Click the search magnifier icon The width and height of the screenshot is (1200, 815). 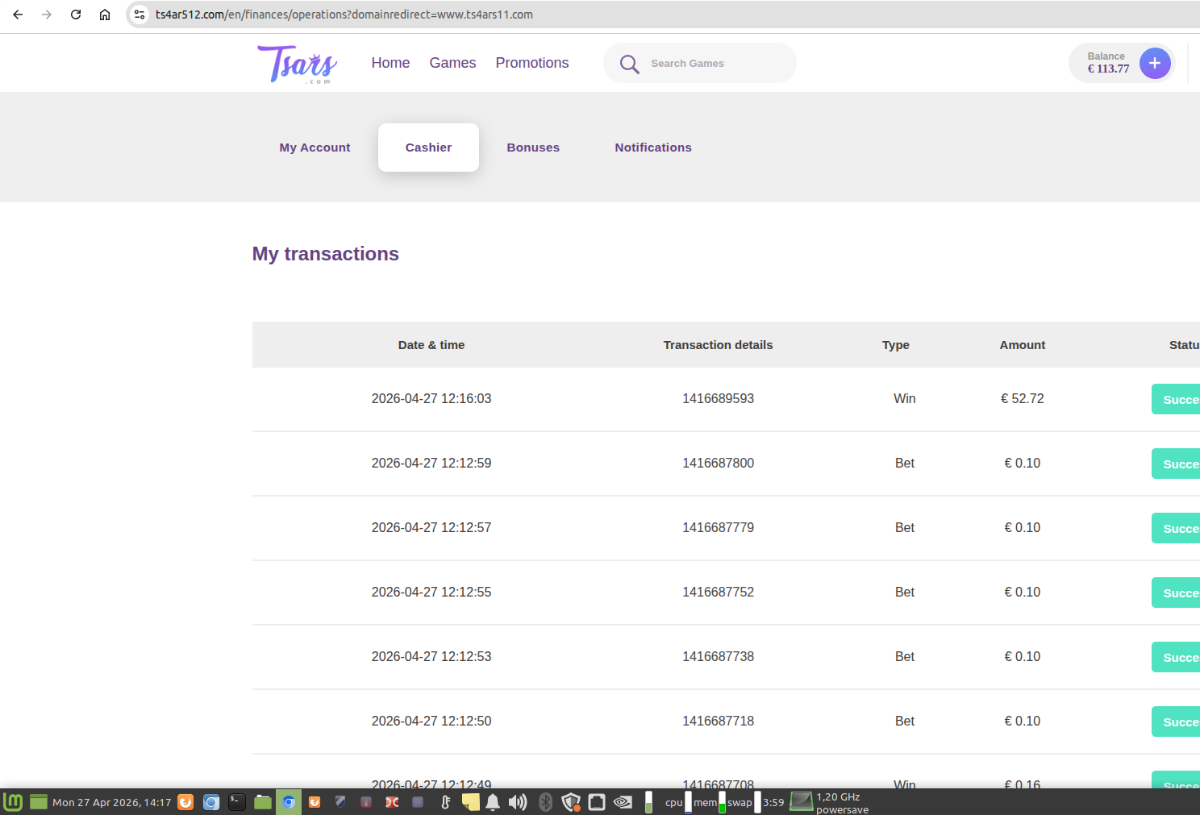click(x=629, y=64)
